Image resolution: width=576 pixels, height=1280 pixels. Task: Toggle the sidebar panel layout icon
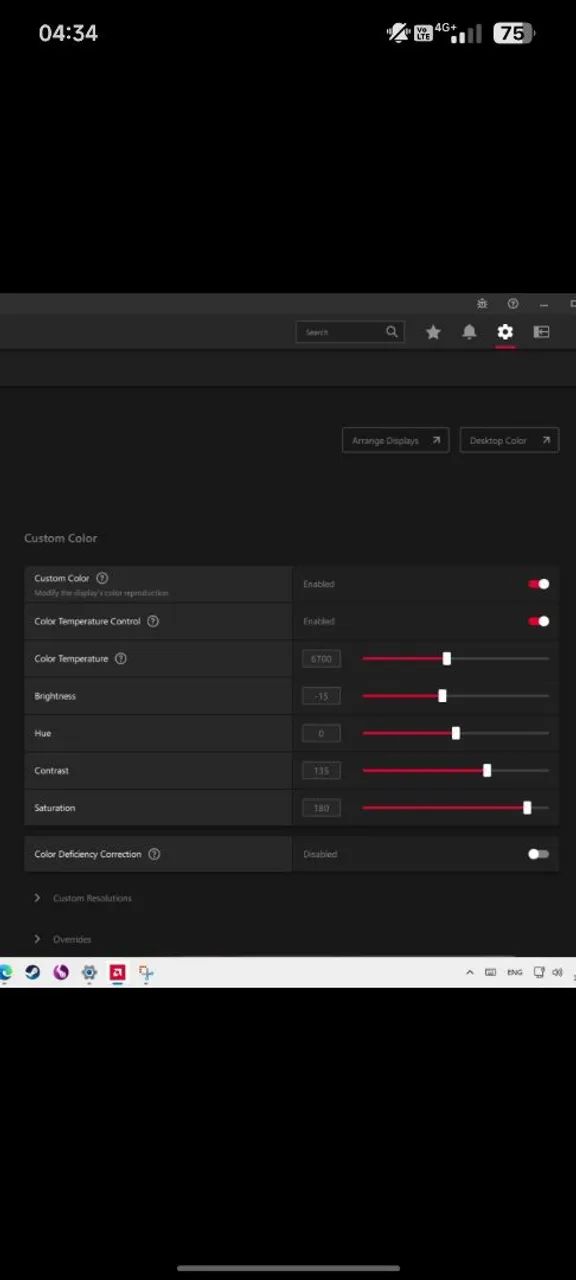541,332
